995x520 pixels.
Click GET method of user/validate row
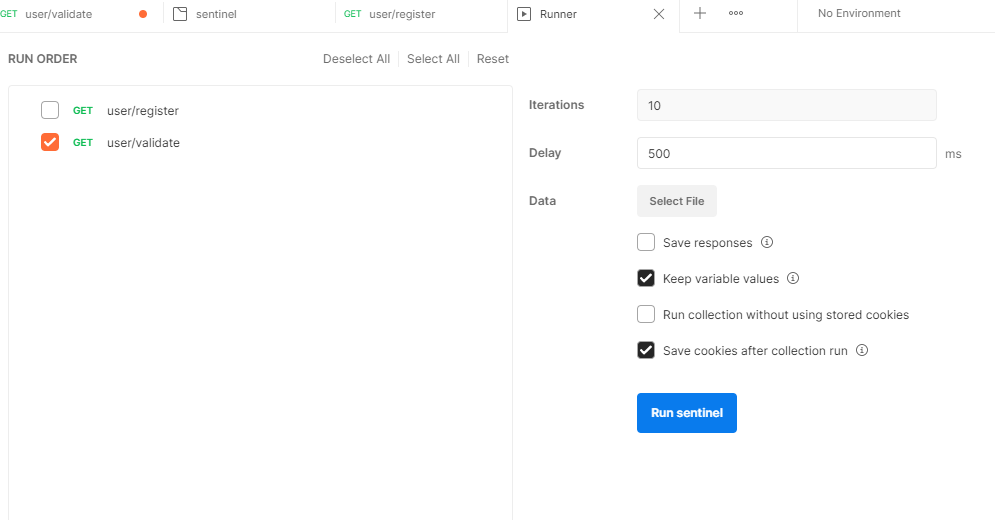82,142
